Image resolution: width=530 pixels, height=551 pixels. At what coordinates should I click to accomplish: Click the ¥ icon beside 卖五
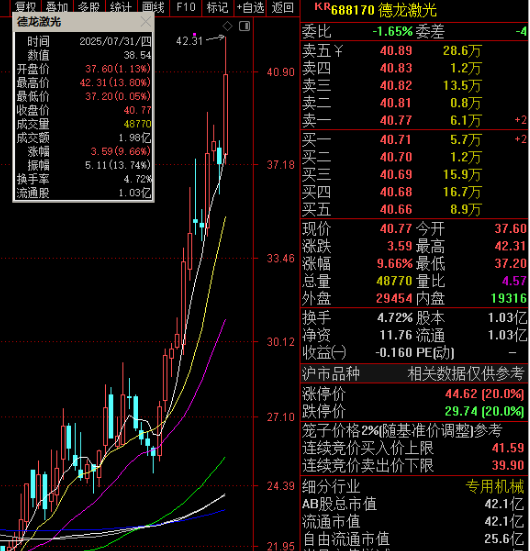tap(338, 51)
